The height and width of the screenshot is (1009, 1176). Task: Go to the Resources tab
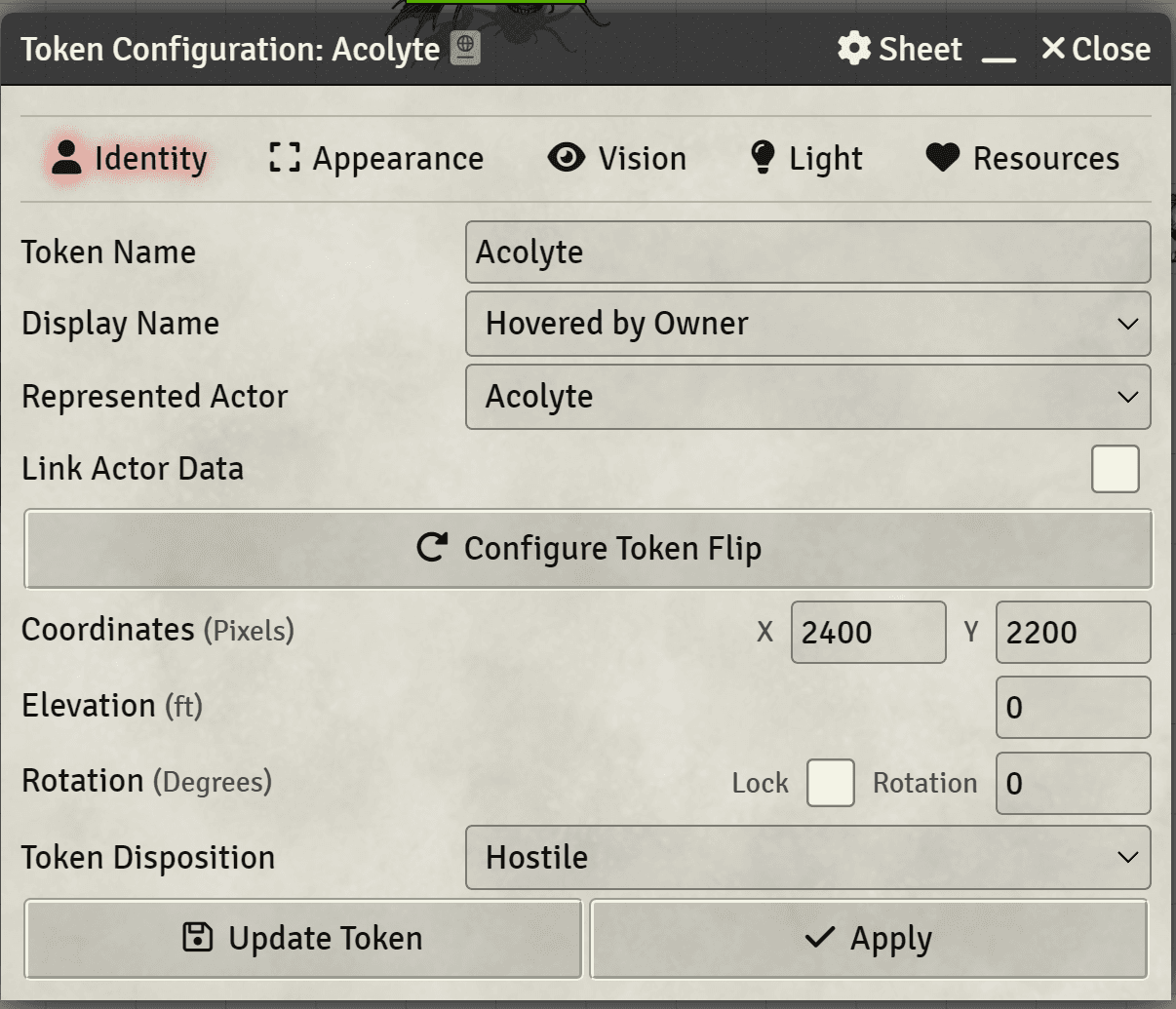coord(1022,158)
